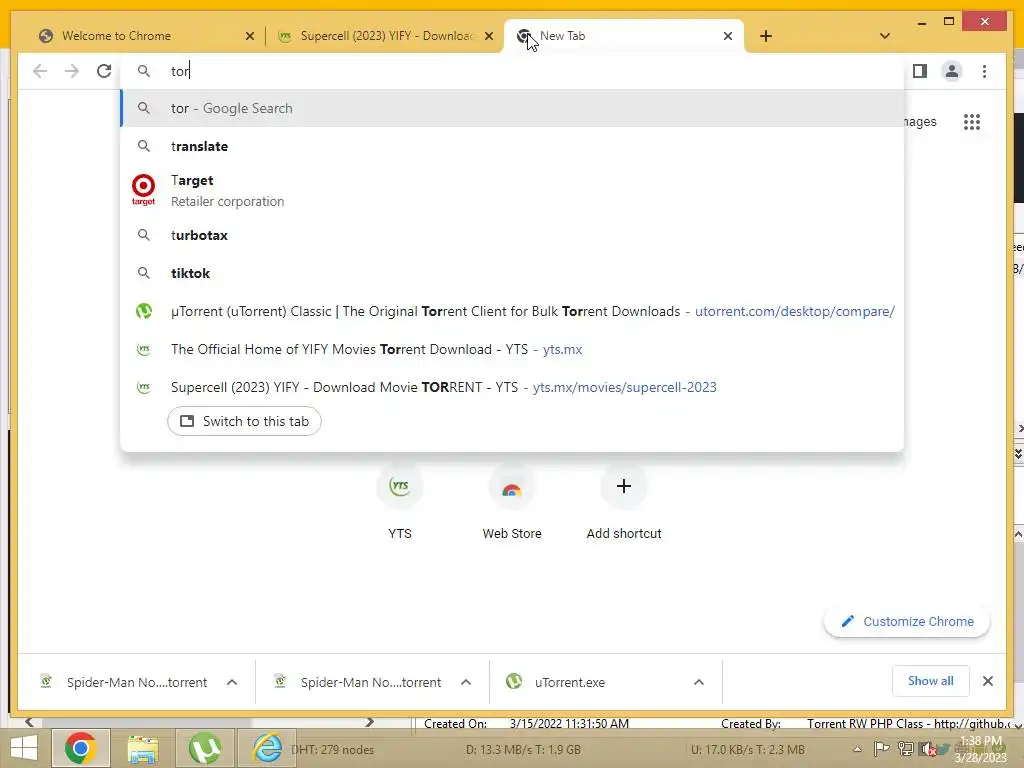Viewport: 1024px width, 768px height.
Task: Open the uTorrent.exe download
Action: coord(558,682)
